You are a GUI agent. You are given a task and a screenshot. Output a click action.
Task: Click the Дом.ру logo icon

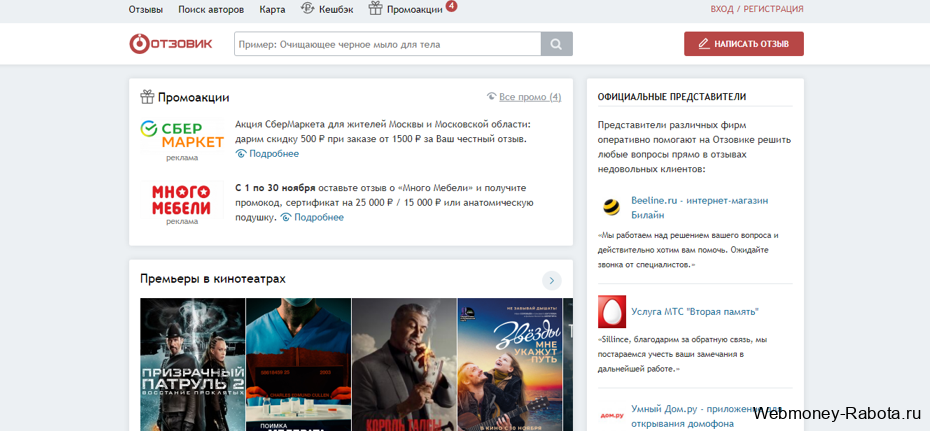[x=611, y=416]
